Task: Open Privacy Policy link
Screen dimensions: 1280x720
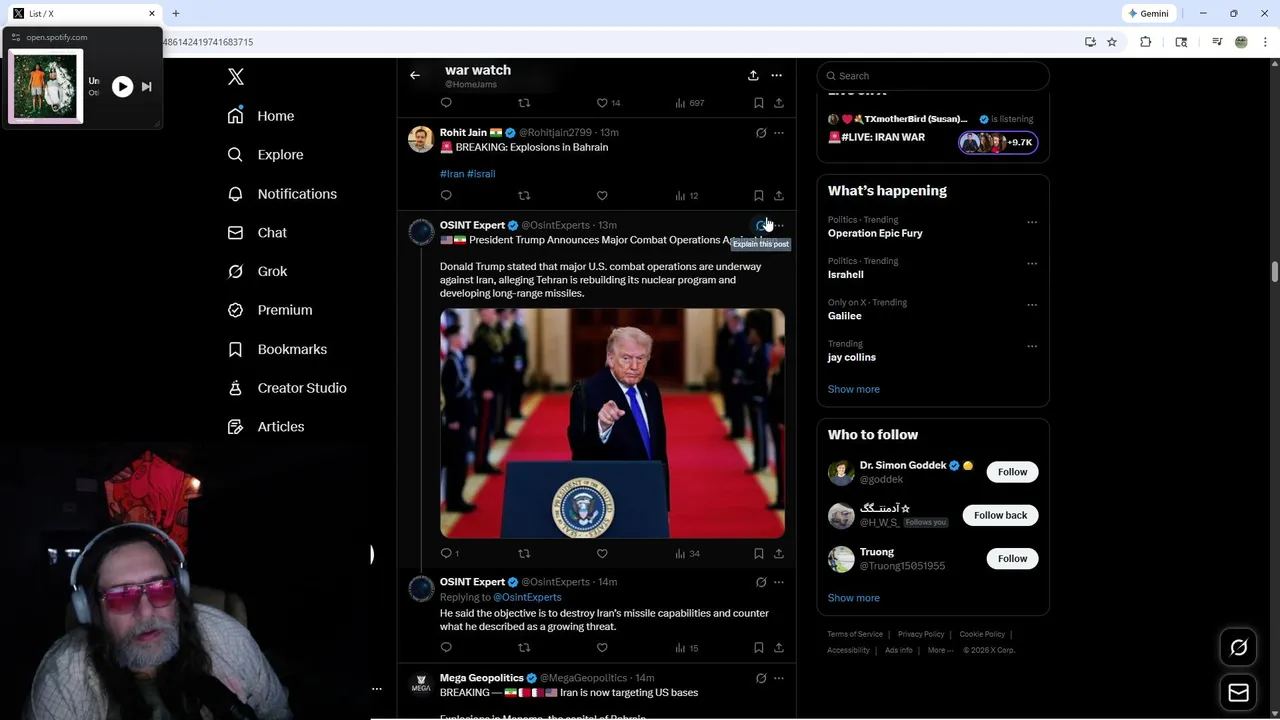Action: pos(921,634)
